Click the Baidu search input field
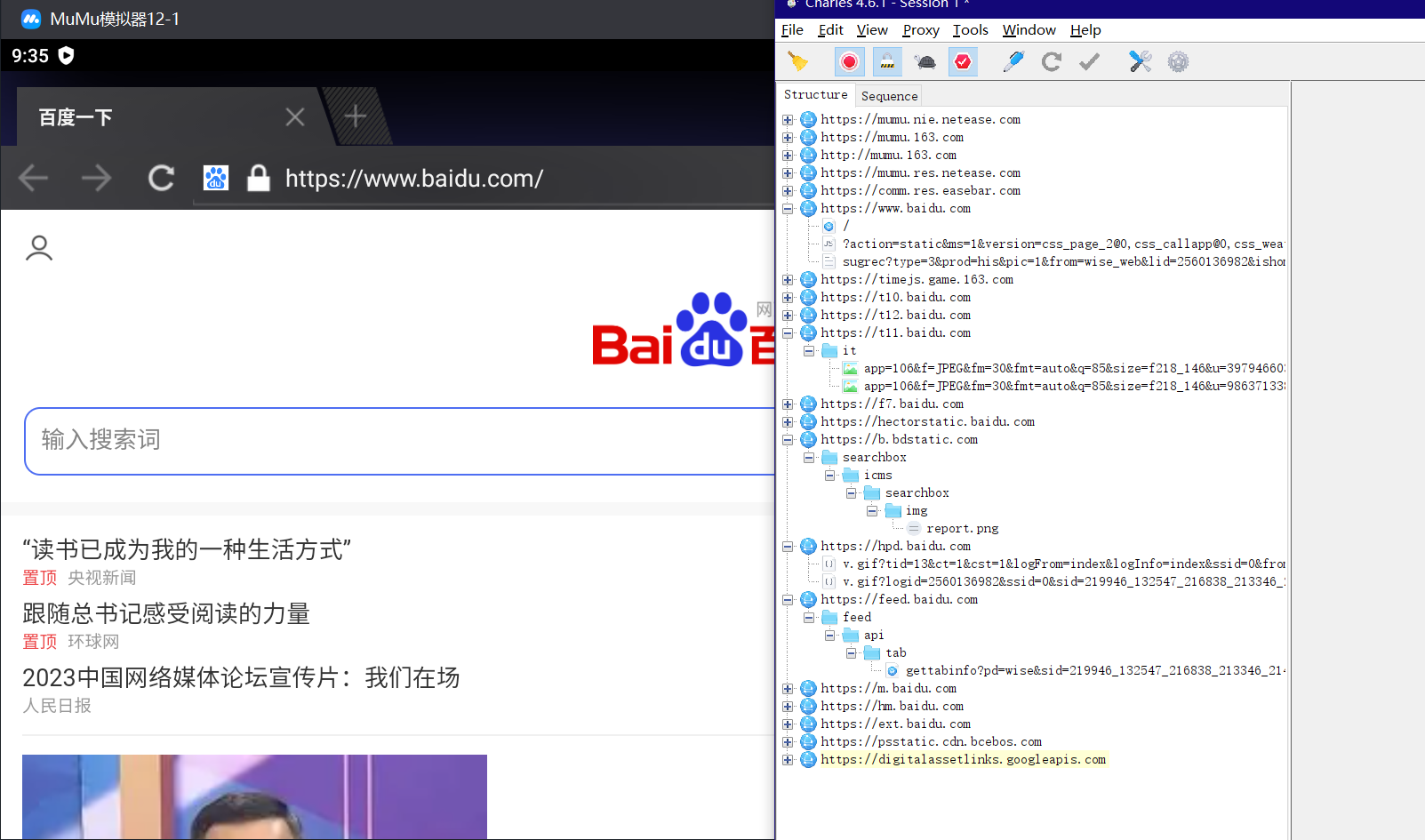This screenshot has height=840, width=1425. point(400,441)
